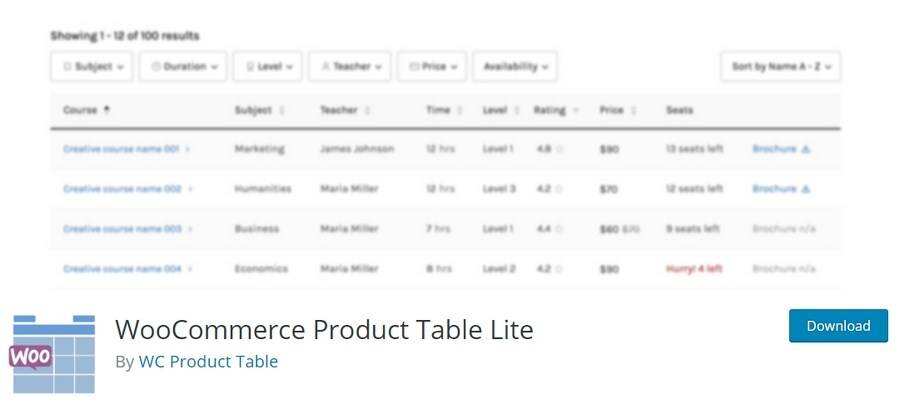Screen dimensions: 900x405
Task: Click the sort icon next to Rating header
Action: pos(576,110)
